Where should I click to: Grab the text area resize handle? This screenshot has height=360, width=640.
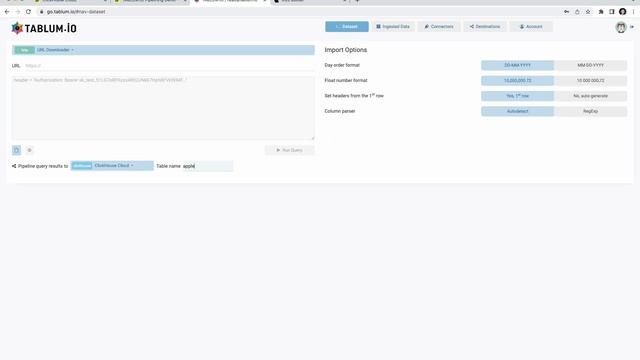pos(313,138)
